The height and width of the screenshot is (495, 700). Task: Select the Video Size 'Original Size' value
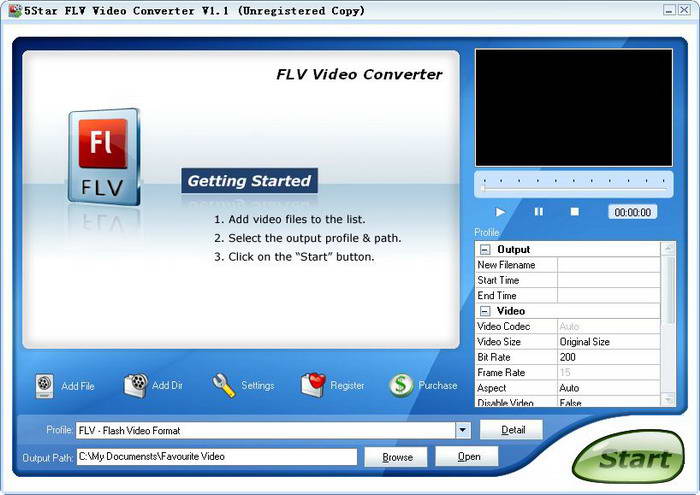pos(608,342)
